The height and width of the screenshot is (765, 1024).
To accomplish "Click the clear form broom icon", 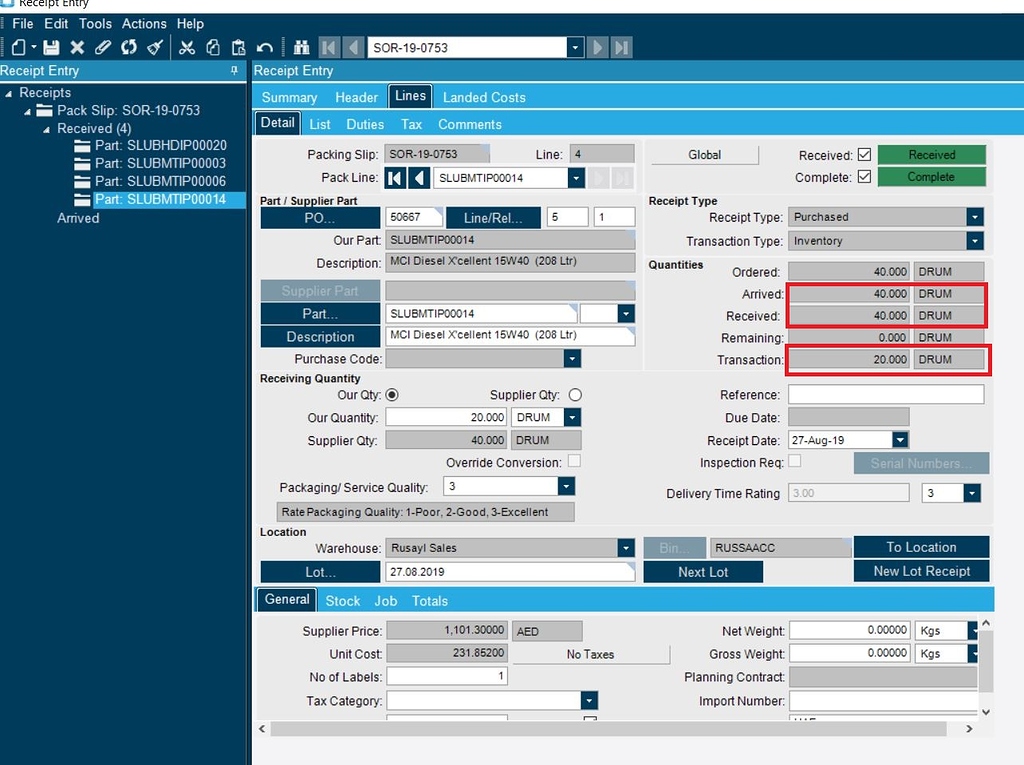I will pos(153,47).
